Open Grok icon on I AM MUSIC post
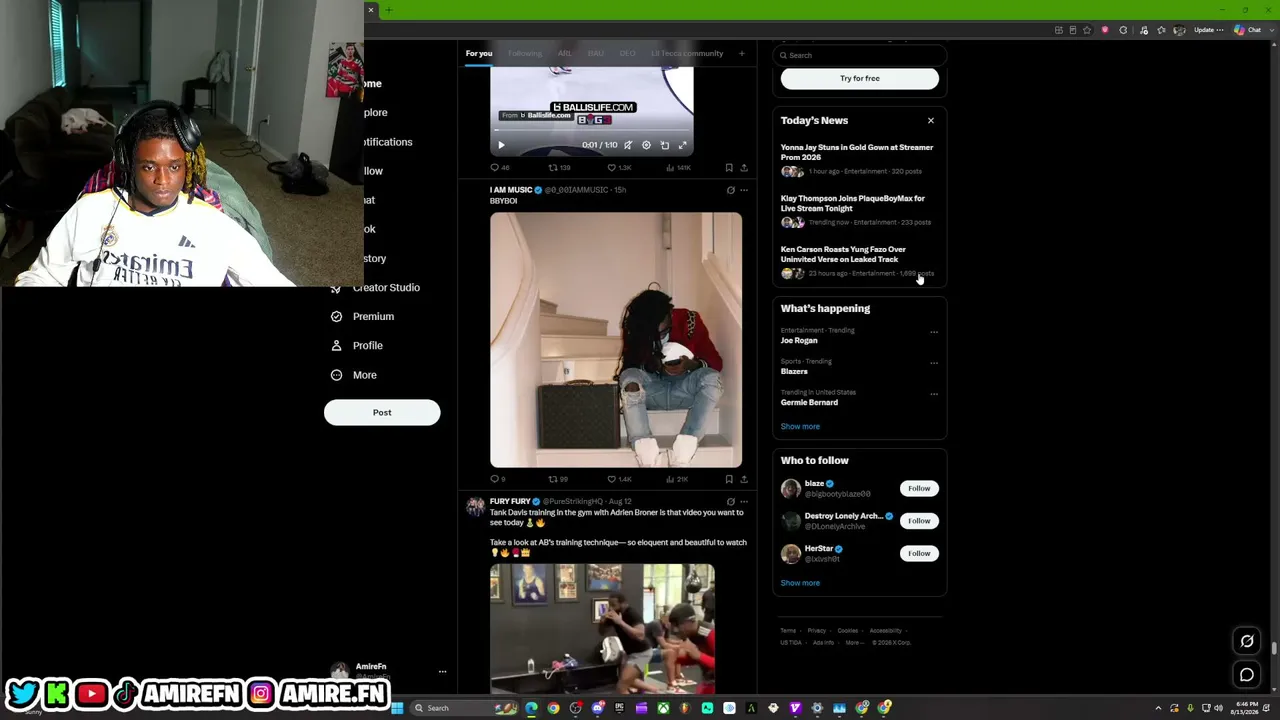 [730, 190]
